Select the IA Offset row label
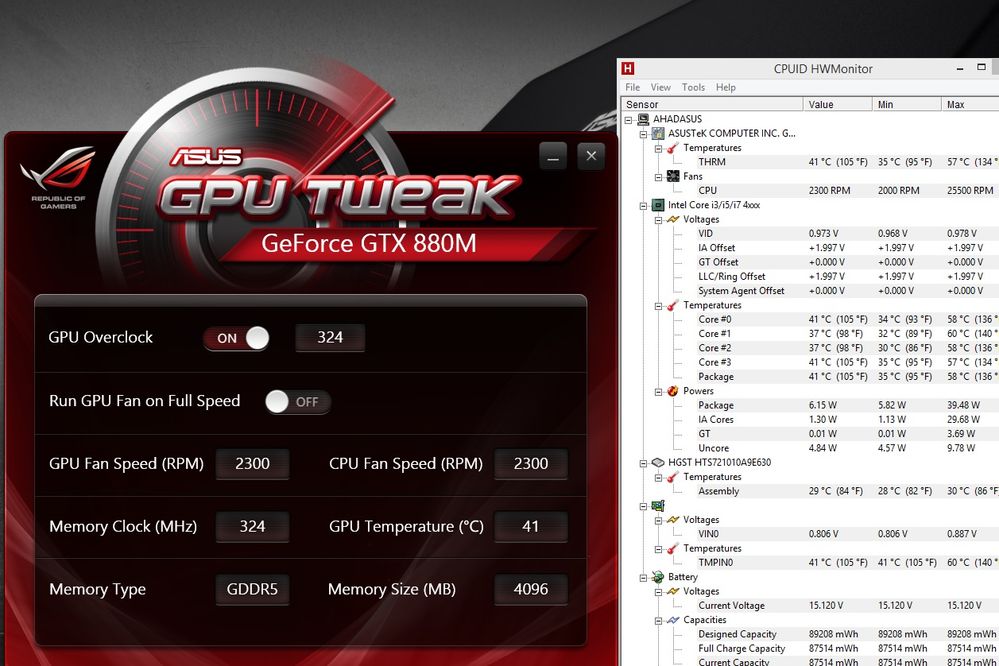 pyautogui.click(x=717, y=248)
